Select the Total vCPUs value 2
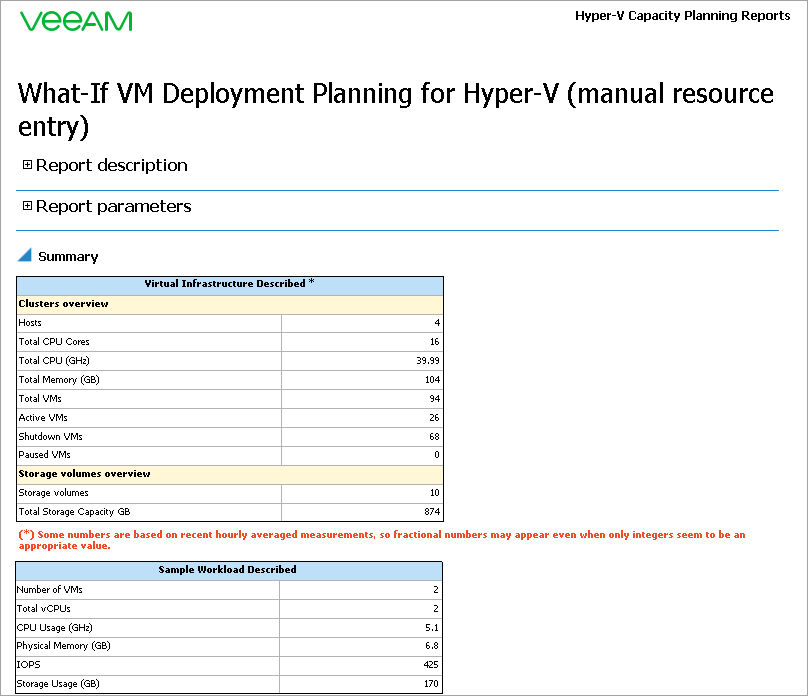 [436, 609]
